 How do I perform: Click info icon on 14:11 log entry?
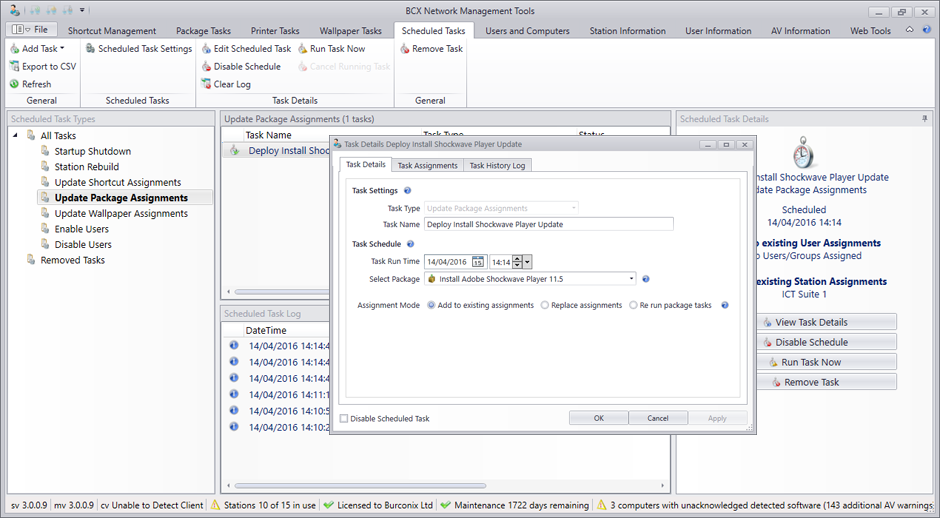click(x=234, y=394)
